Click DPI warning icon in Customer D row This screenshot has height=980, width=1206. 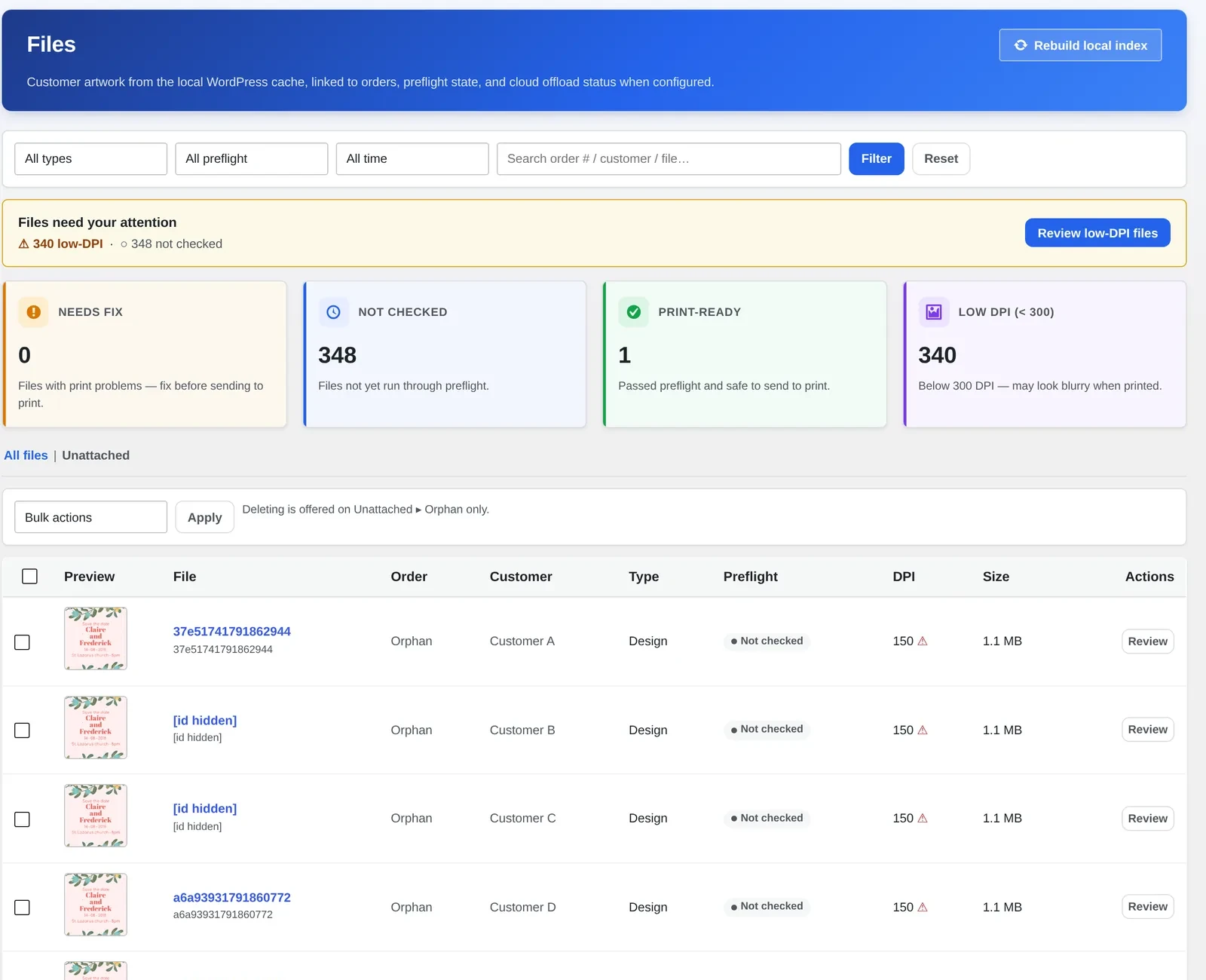click(923, 907)
